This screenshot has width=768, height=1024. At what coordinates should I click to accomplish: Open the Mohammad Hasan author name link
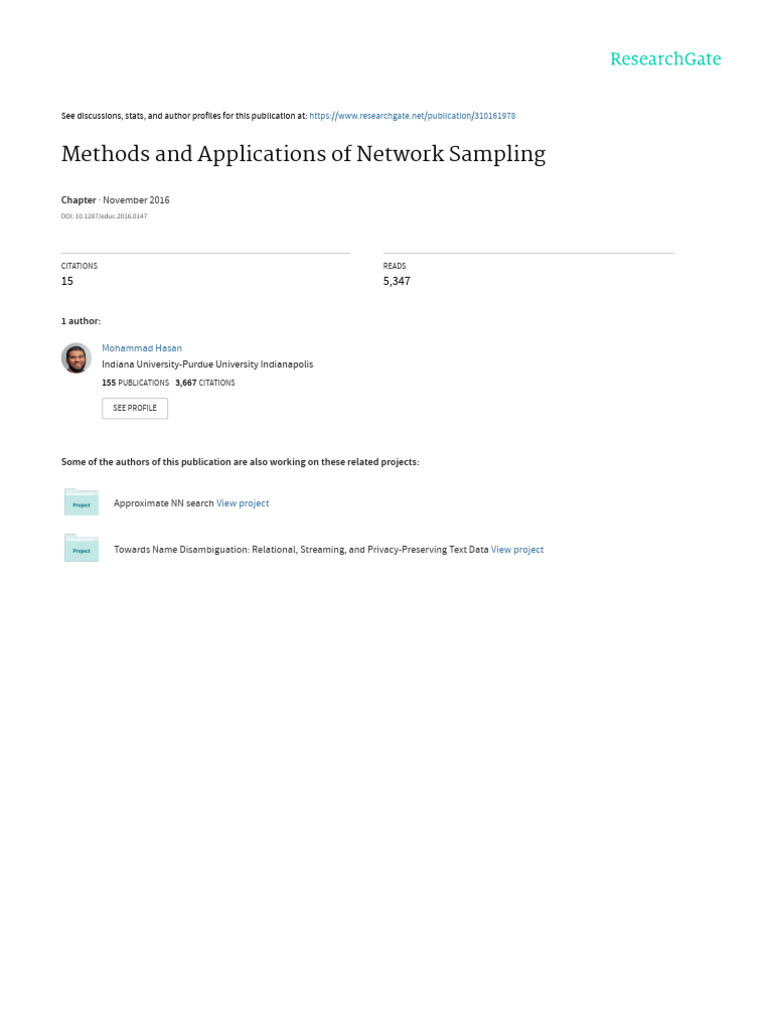(142, 348)
